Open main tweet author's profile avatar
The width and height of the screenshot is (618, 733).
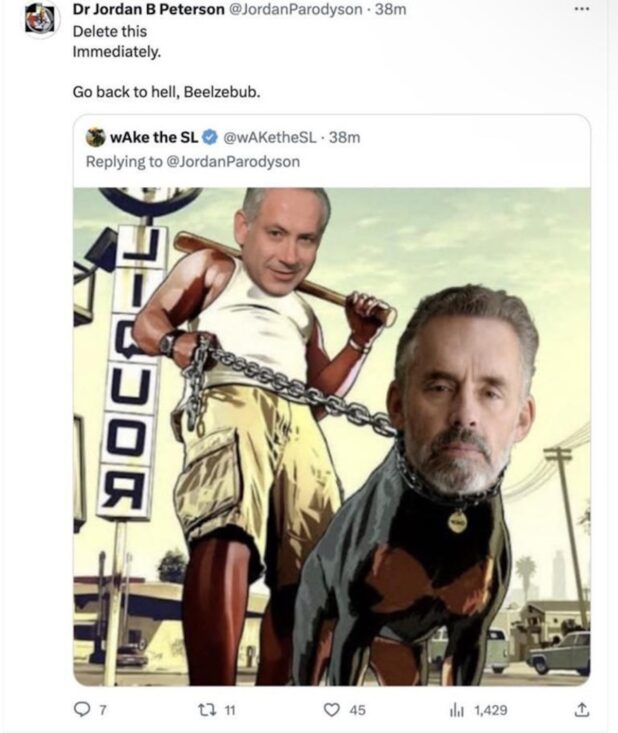[40, 20]
